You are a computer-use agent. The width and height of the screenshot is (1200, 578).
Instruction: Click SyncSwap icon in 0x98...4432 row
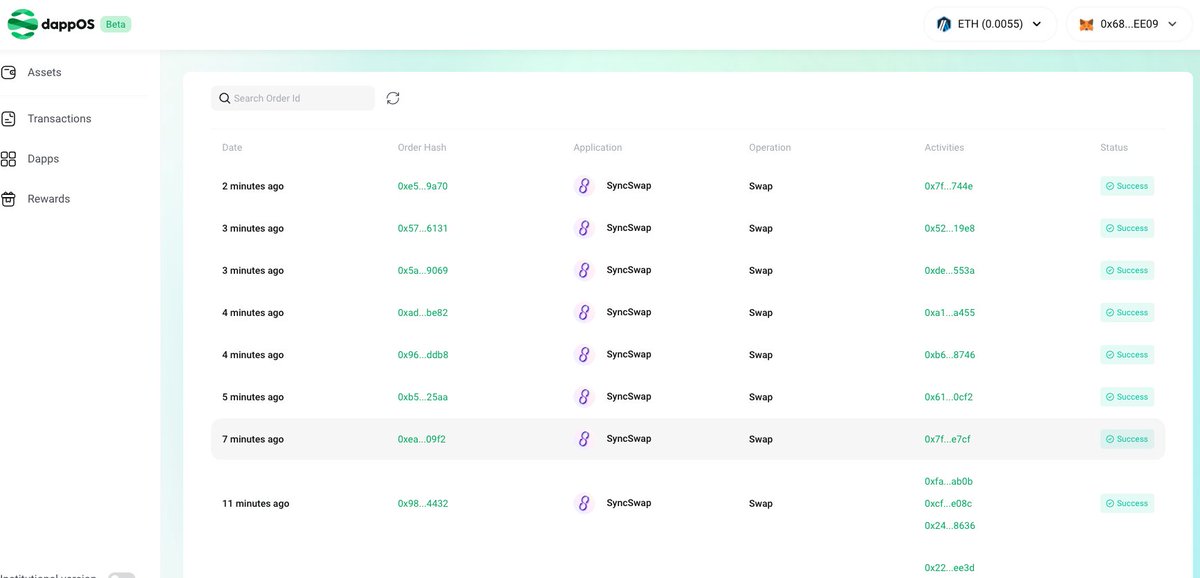(584, 503)
